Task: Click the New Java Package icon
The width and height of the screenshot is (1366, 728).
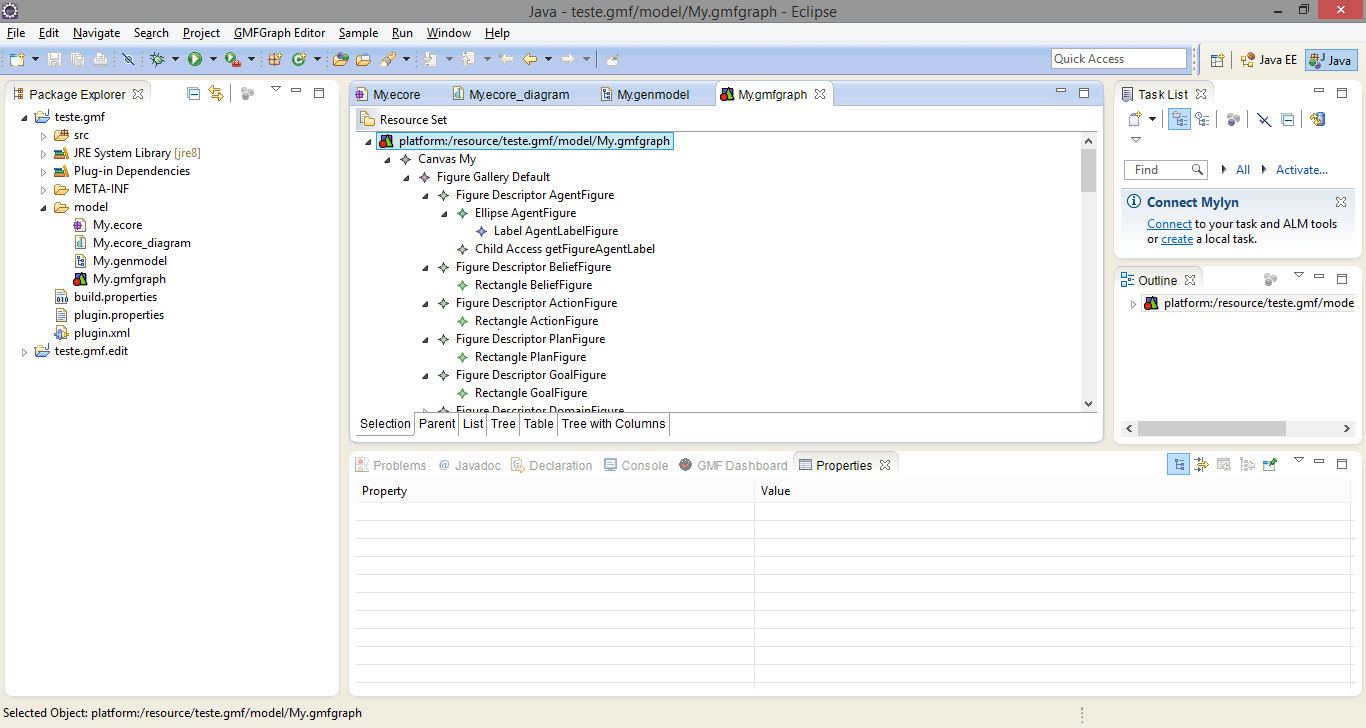Action: (275, 60)
